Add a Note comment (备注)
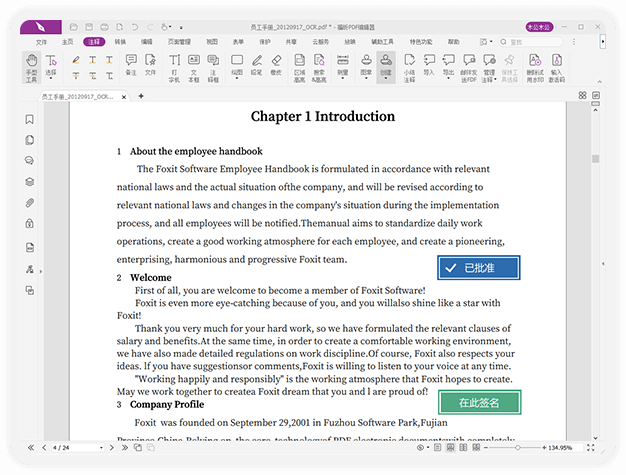The image size is (626, 475). point(131,65)
